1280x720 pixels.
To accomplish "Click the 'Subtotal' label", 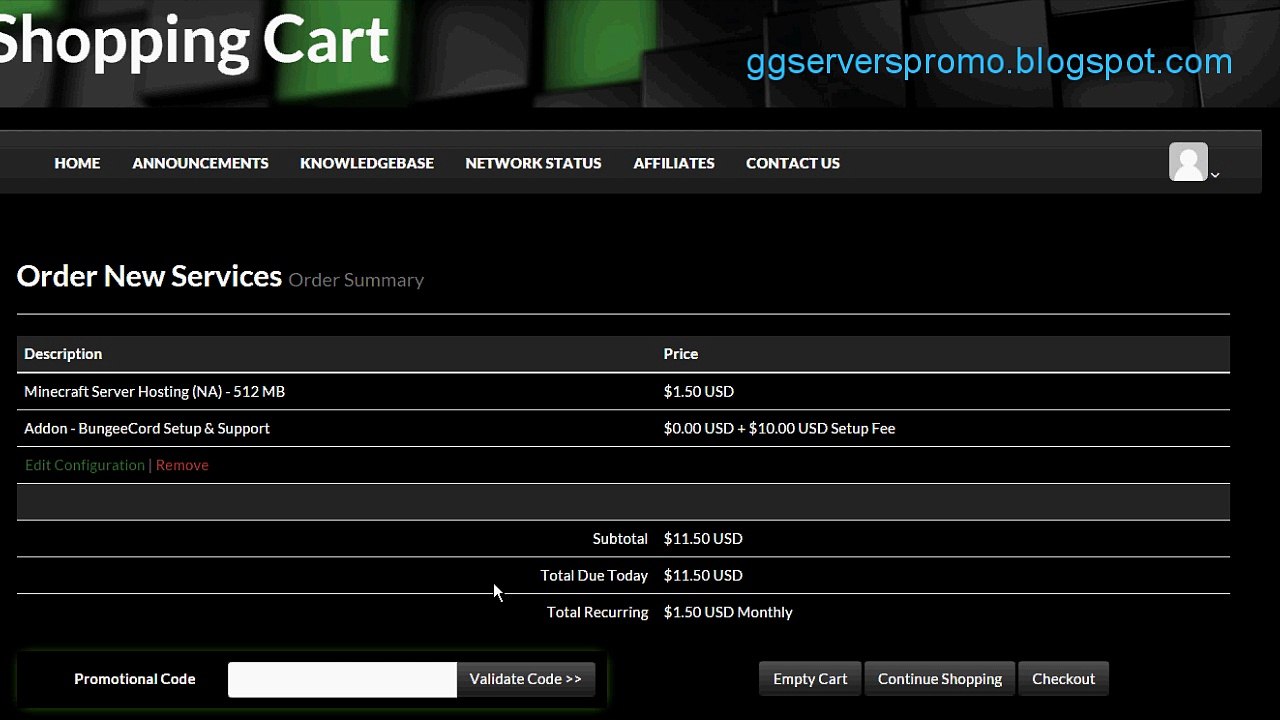I will pyautogui.click(x=620, y=538).
